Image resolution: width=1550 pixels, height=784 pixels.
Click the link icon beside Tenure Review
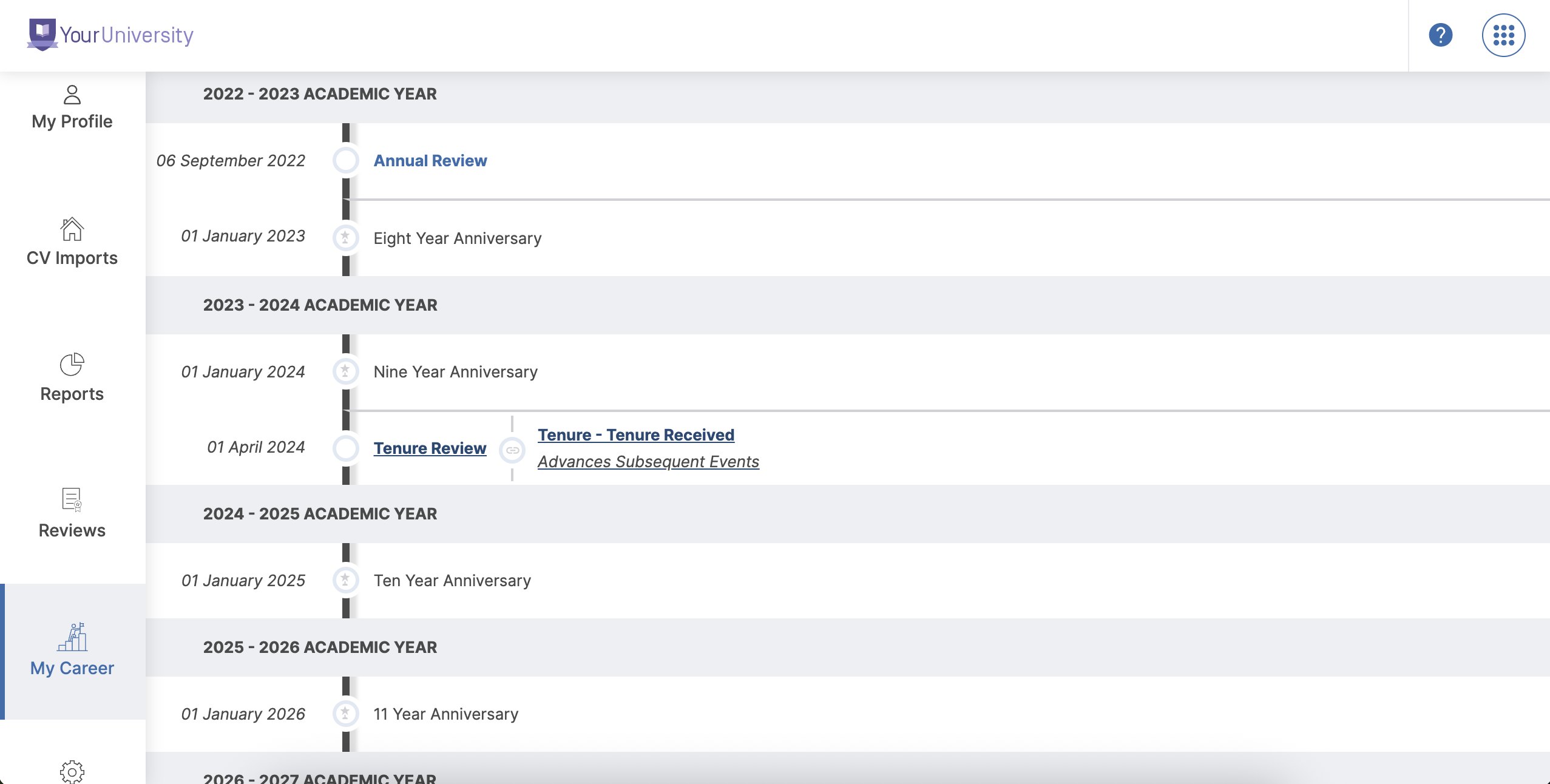(x=512, y=450)
